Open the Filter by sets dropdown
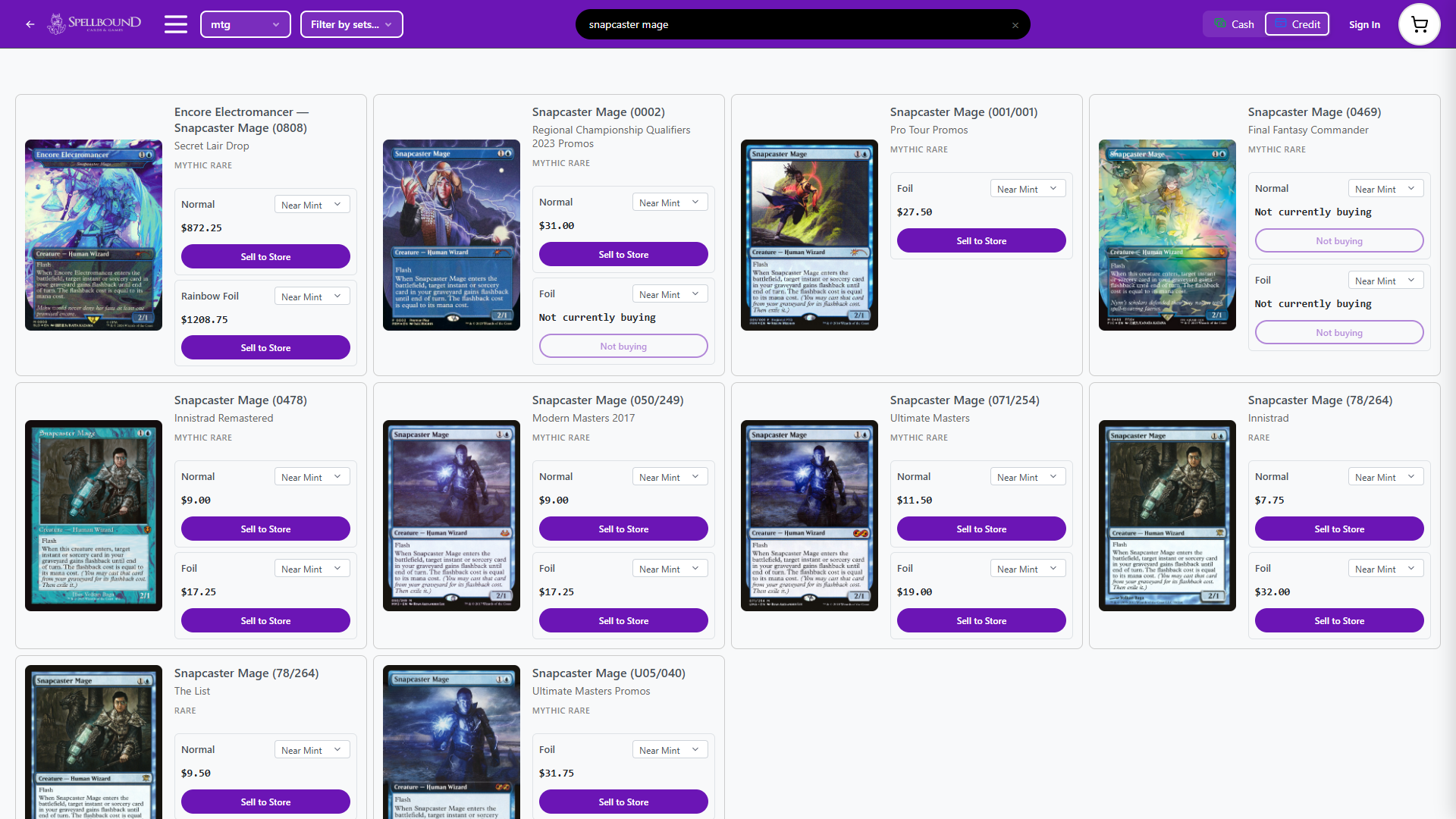 coord(351,24)
